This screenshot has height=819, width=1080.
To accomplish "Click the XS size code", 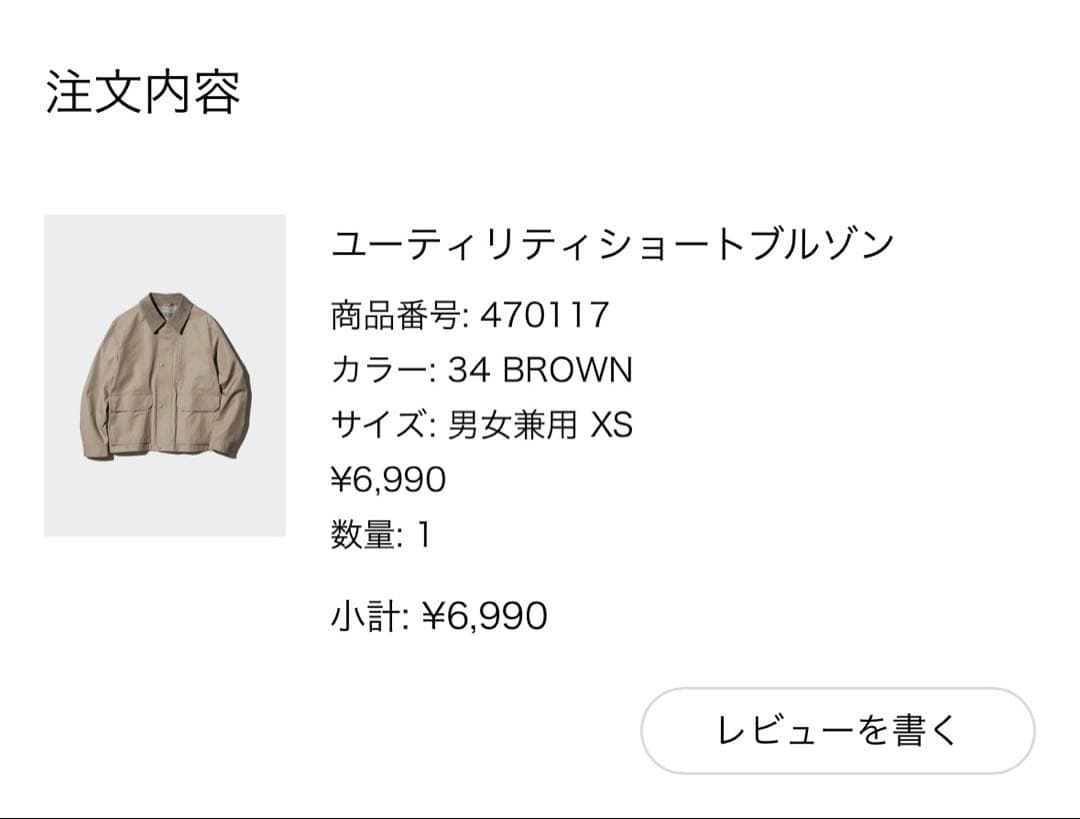I will (x=611, y=426).
